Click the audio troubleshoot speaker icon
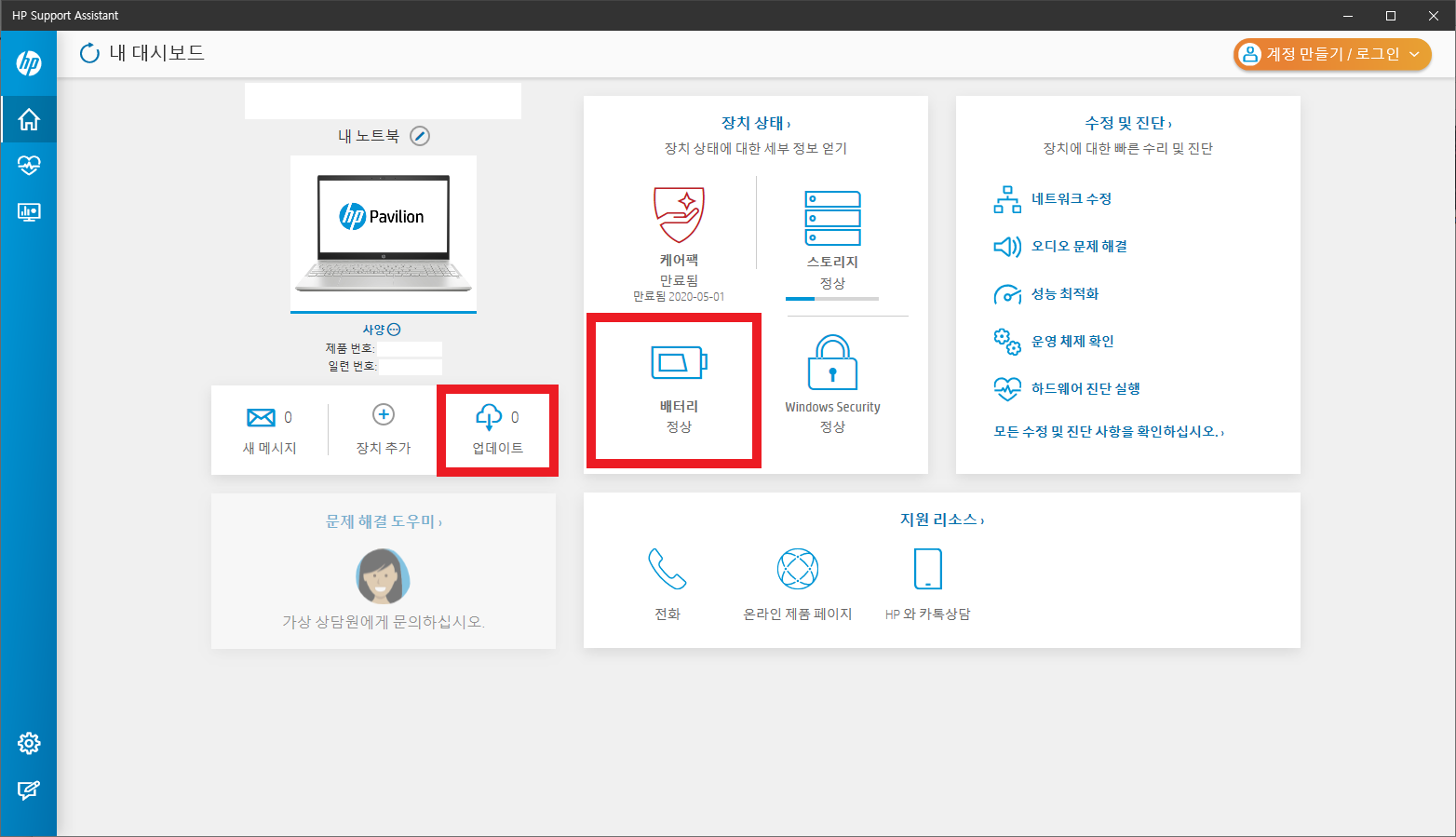This screenshot has width=1456, height=837. (x=1007, y=247)
